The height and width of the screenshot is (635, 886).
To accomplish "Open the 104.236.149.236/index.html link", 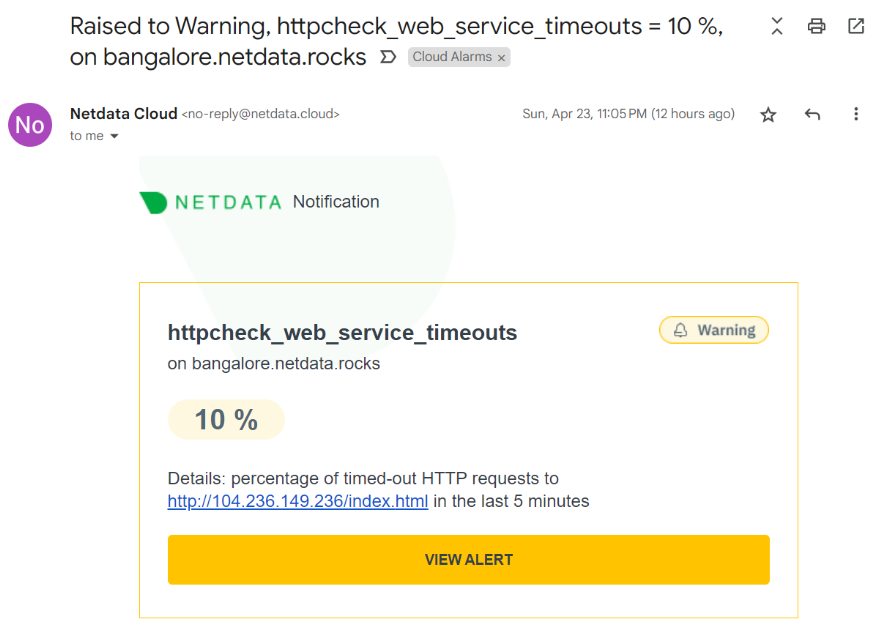I will (298, 501).
